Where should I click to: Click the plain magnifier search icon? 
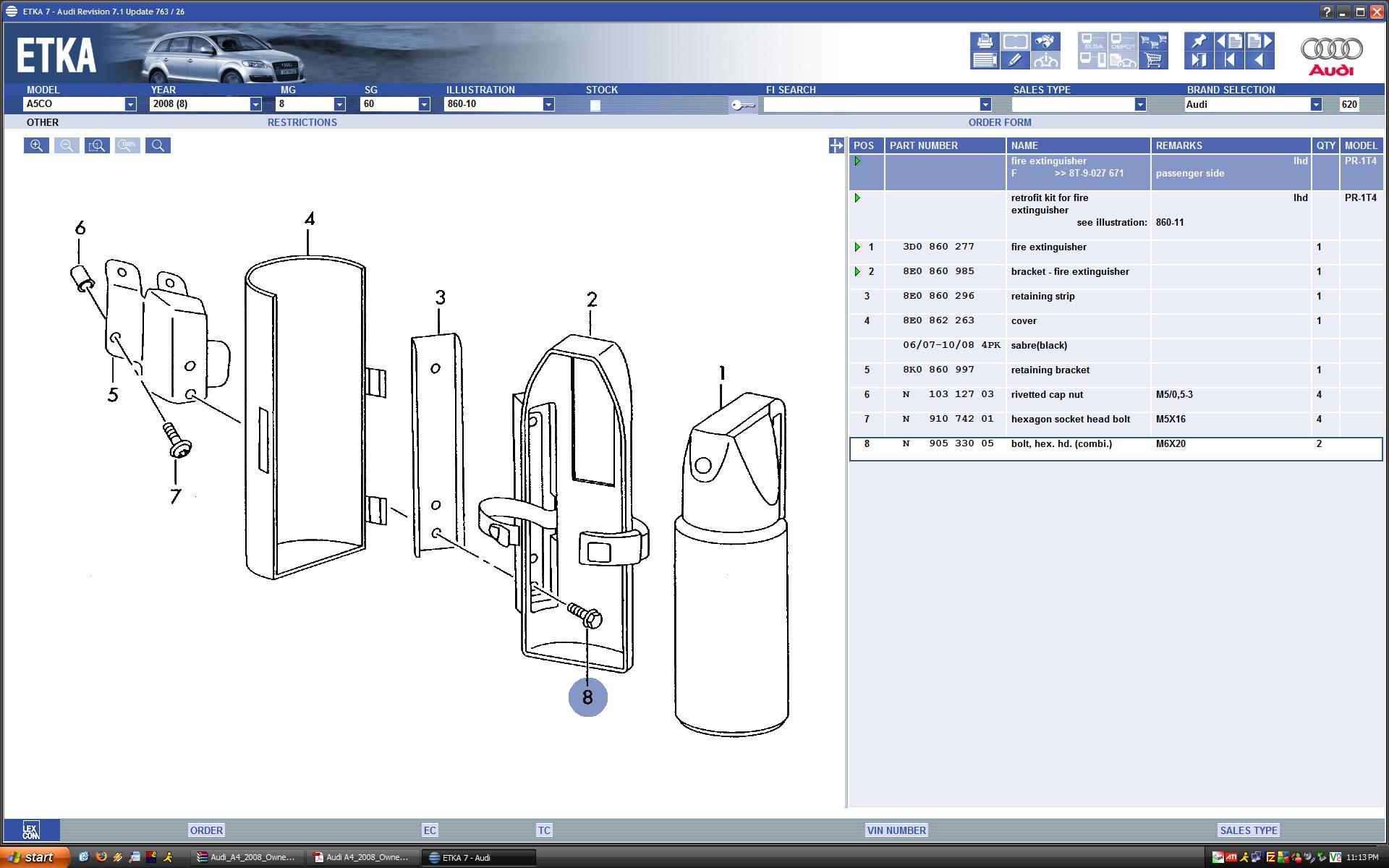pyautogui.click(x=158, y=145)
